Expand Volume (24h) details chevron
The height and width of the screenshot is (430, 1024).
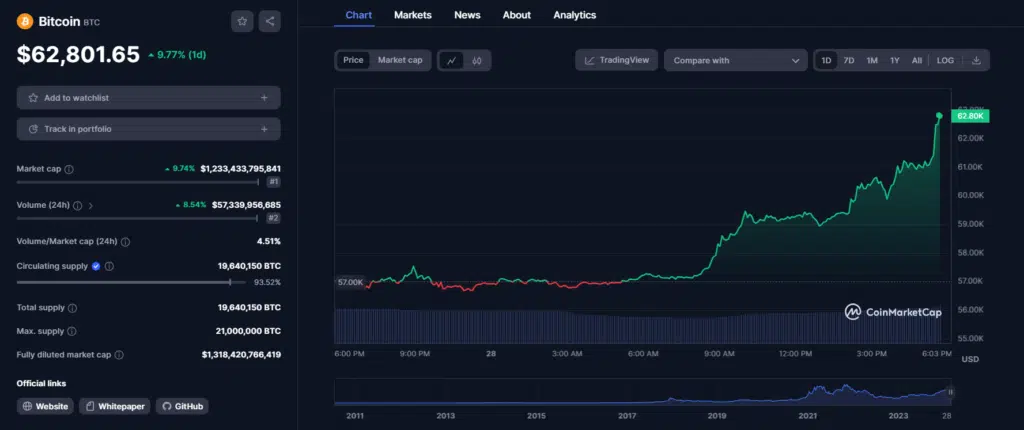pyautogui.click(x=91, y=205)
